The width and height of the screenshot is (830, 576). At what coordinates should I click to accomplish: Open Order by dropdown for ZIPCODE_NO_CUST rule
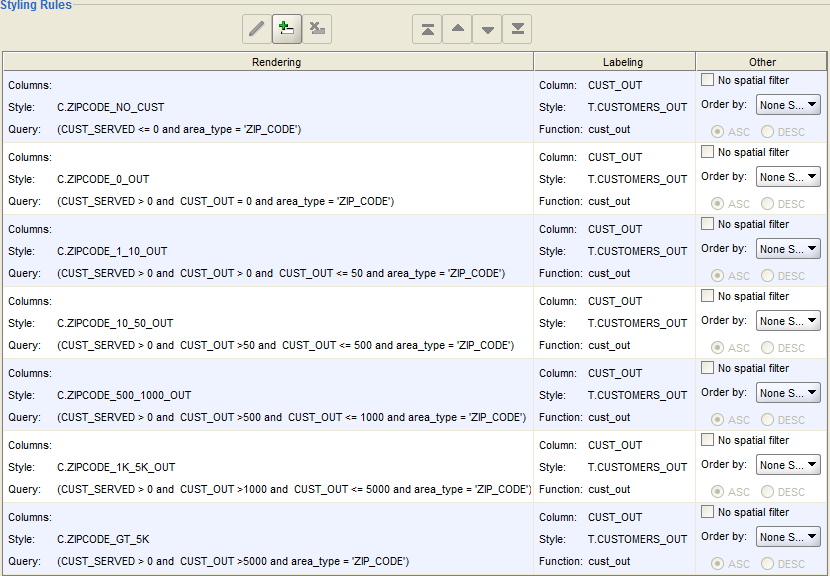[x=788, y=105]
